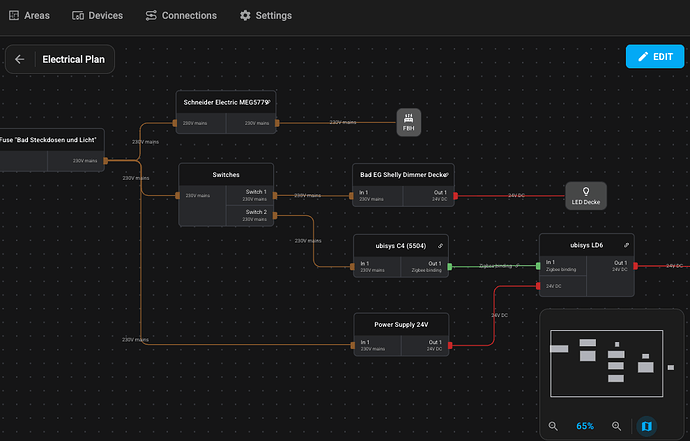Select the Schneider Electric MEG5779 node title

click(225, 102)
